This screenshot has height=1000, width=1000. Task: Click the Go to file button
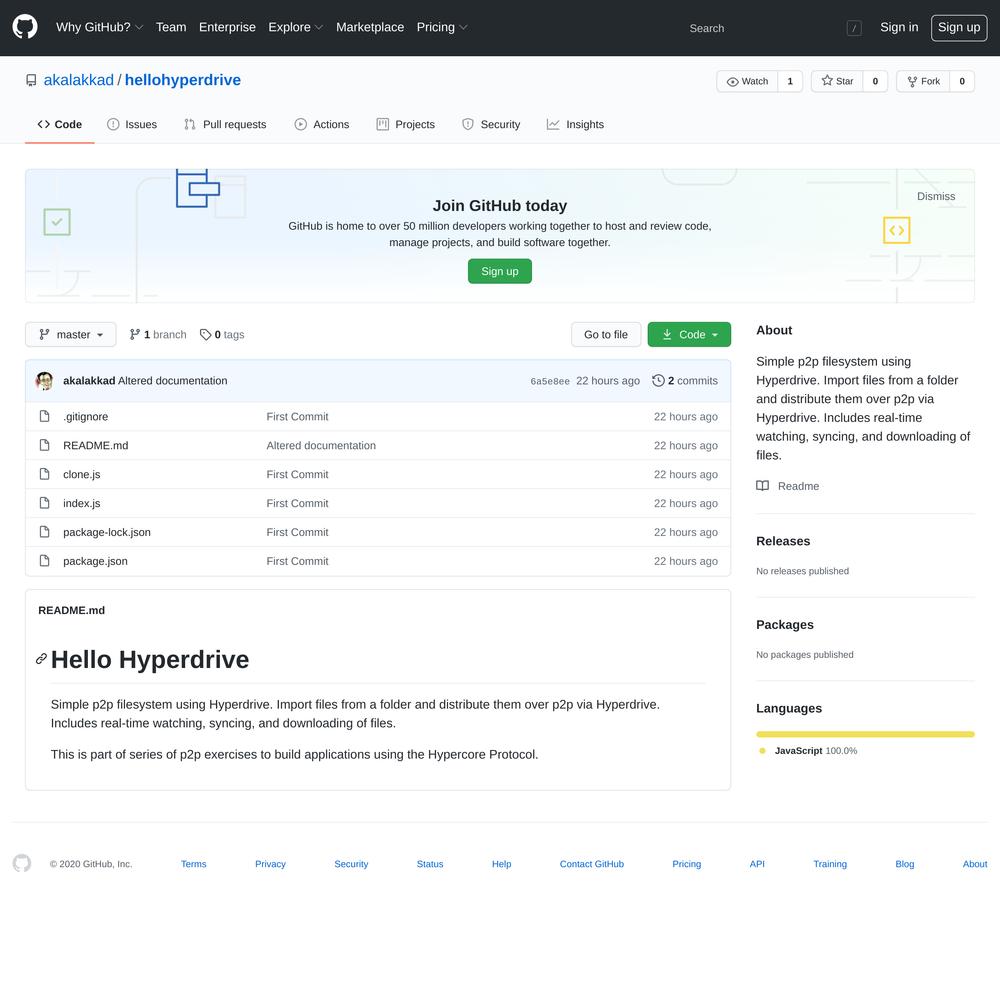click(606, 335)
